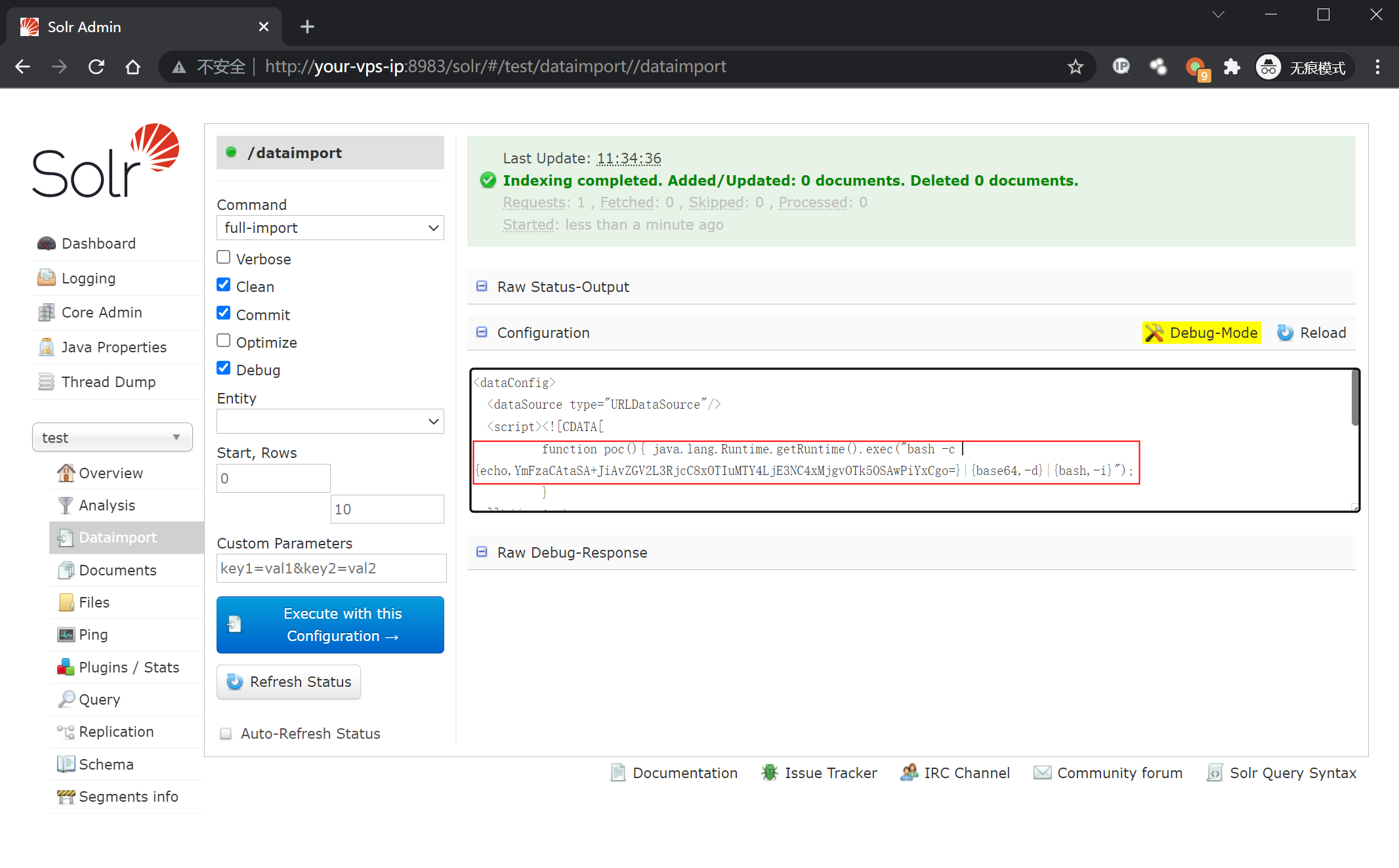Image resolution: width=1399 pixels, height=868 pixels.
Task: Open the Command full-import dropdown
Action: [x=330, y=228]
